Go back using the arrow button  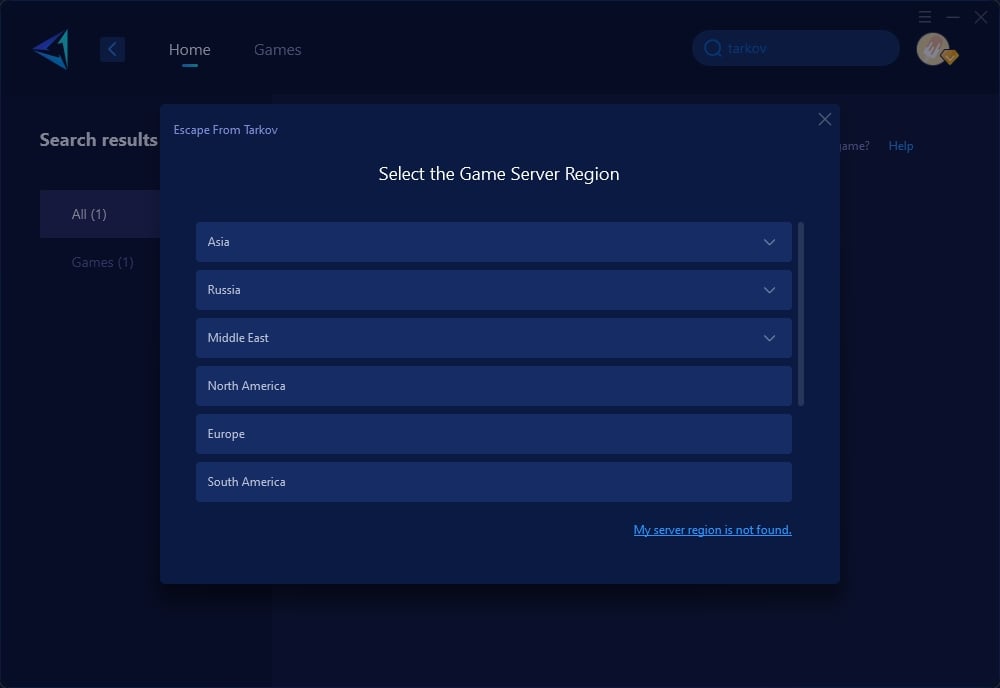point(112,49)
